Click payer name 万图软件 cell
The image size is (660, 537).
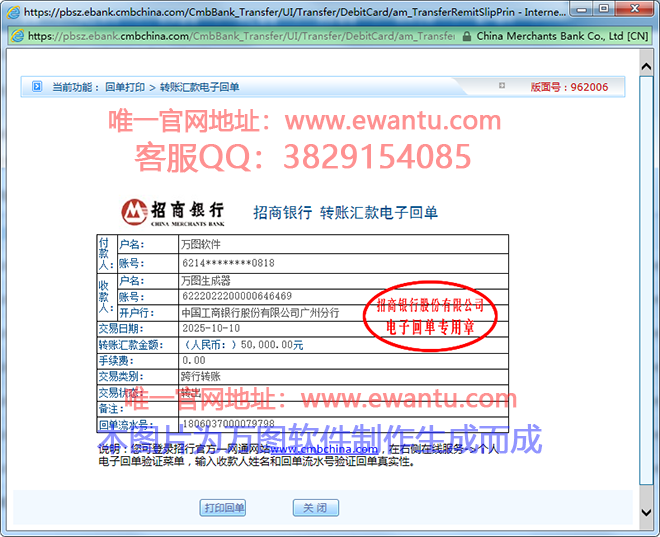(343, 244)
